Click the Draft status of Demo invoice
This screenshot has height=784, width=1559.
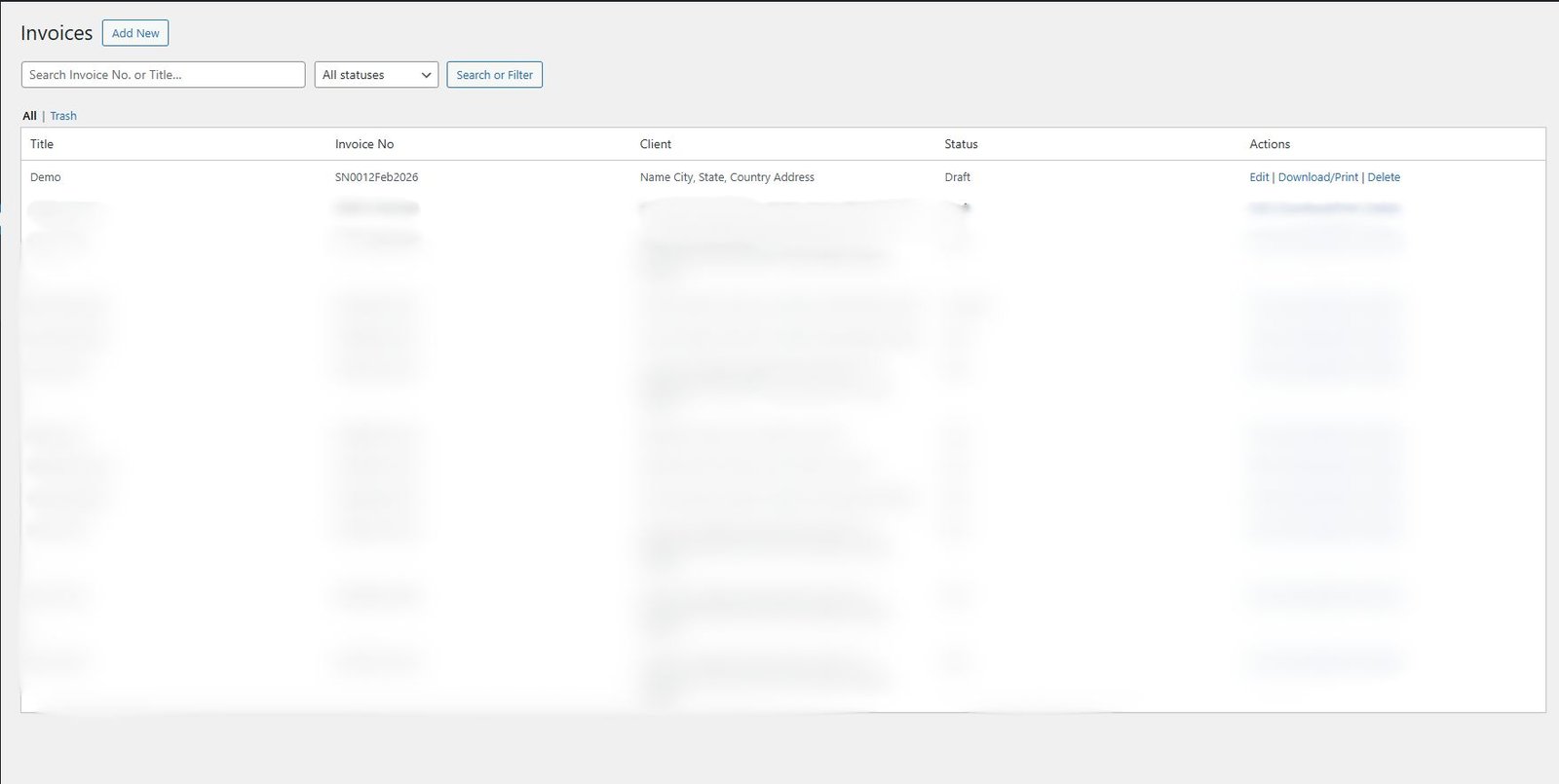[x=957, y=177]
